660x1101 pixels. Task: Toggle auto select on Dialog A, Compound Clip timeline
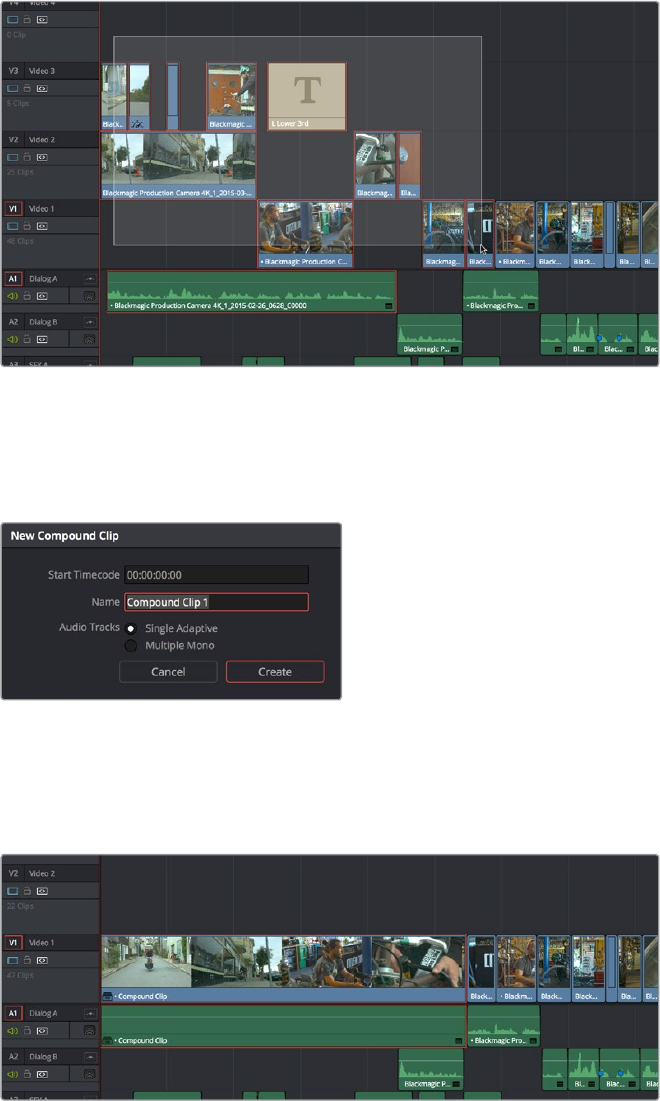point(42,1031)
